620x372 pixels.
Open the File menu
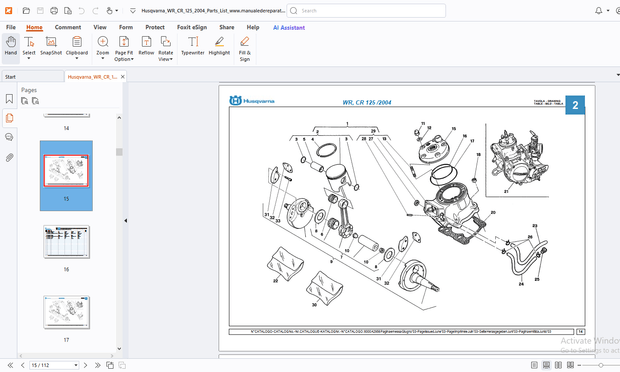point(11,27)
